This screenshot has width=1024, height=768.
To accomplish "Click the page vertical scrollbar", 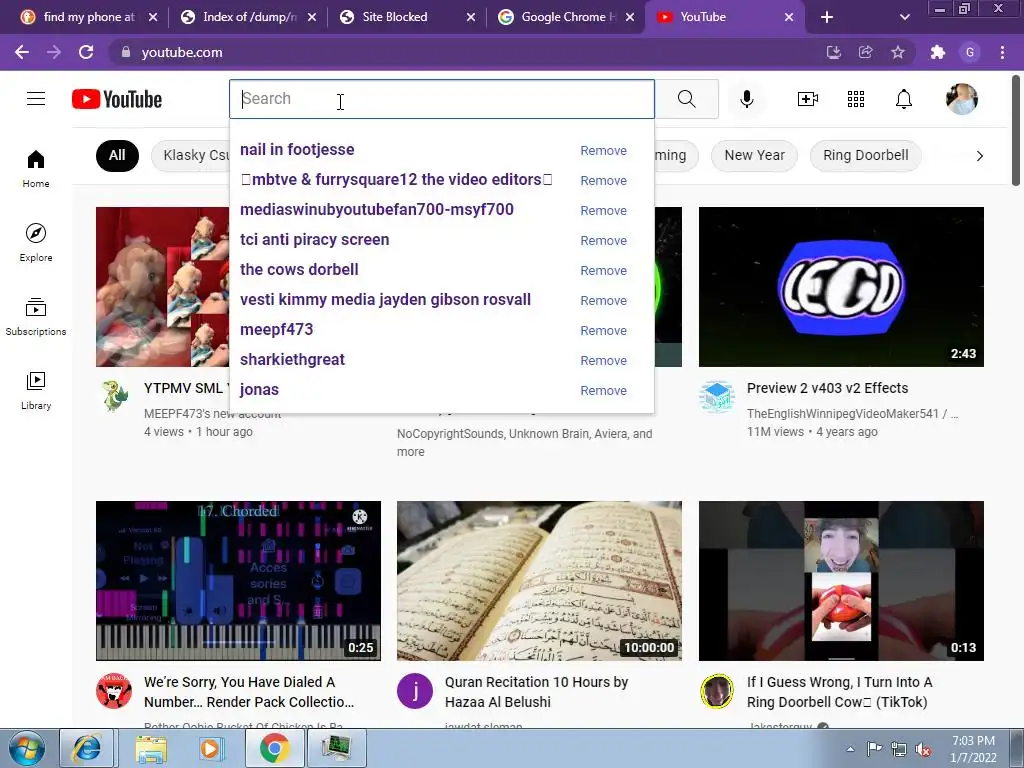I will [x=1016, y=131].
